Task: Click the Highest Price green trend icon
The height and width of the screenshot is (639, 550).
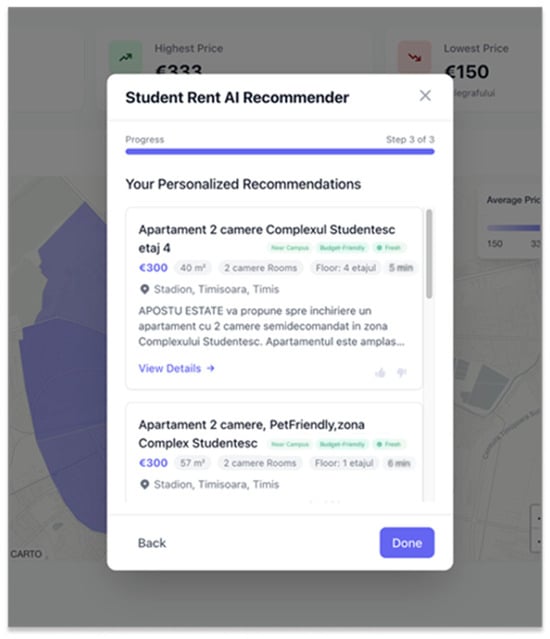Action: [x=125, y=57]
